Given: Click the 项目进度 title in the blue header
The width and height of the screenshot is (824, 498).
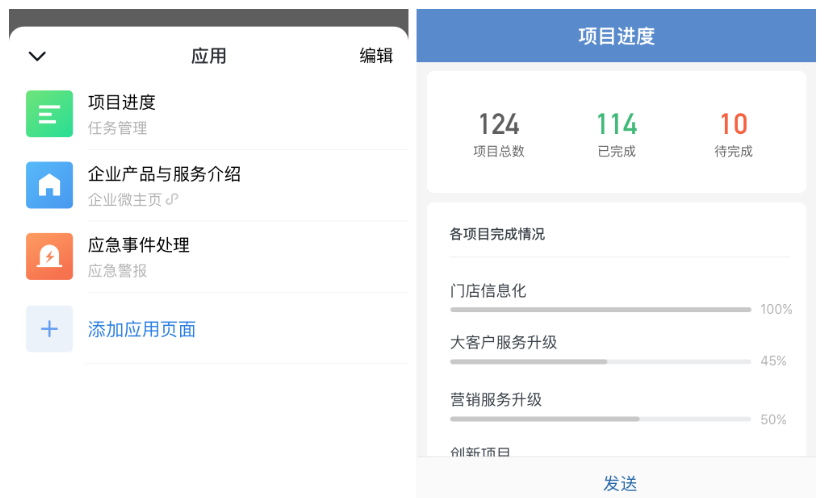Looking at the screenshot, I should (616, 37).
